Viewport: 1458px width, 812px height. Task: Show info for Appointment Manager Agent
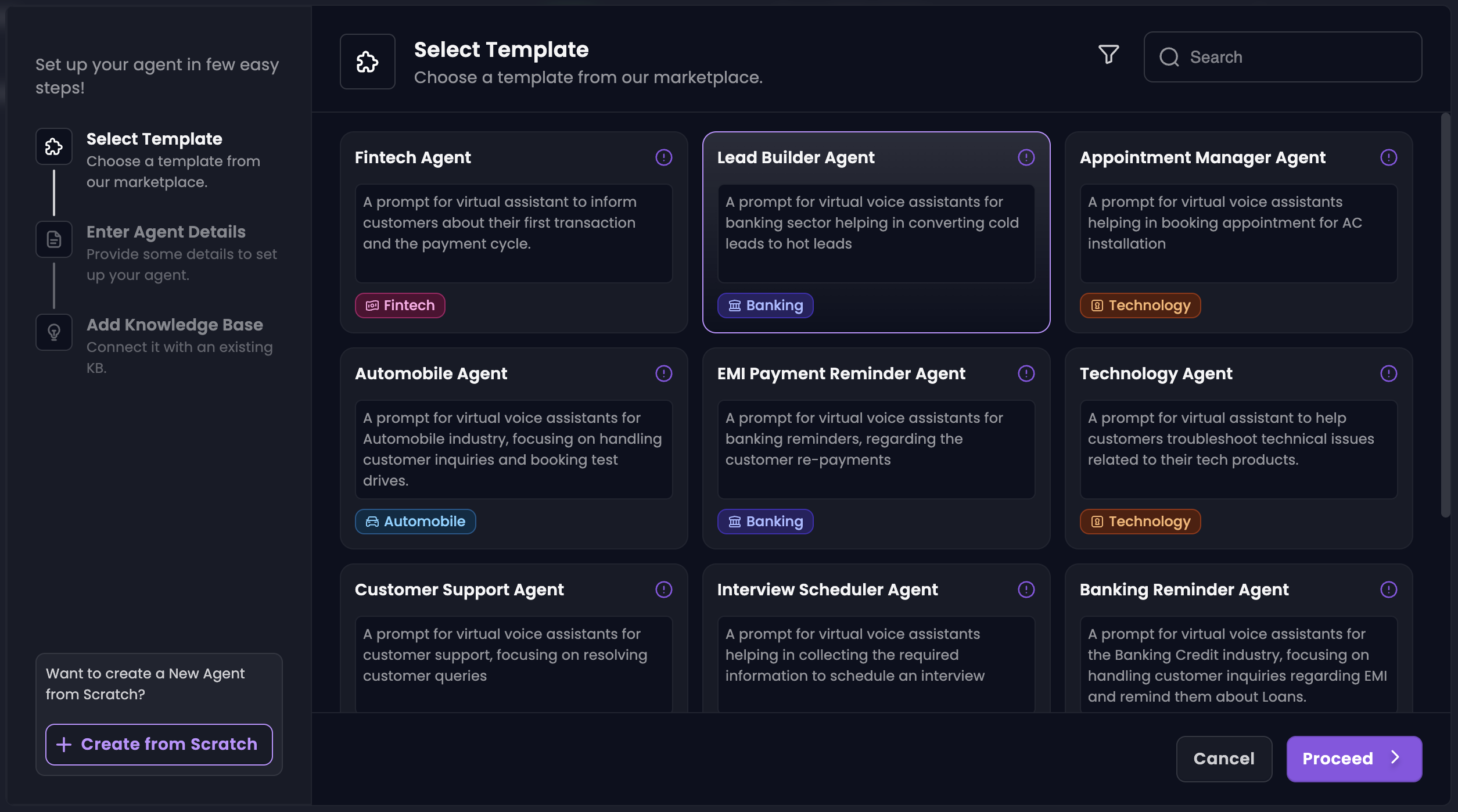pyautogui.click(x=1388, y=157)
